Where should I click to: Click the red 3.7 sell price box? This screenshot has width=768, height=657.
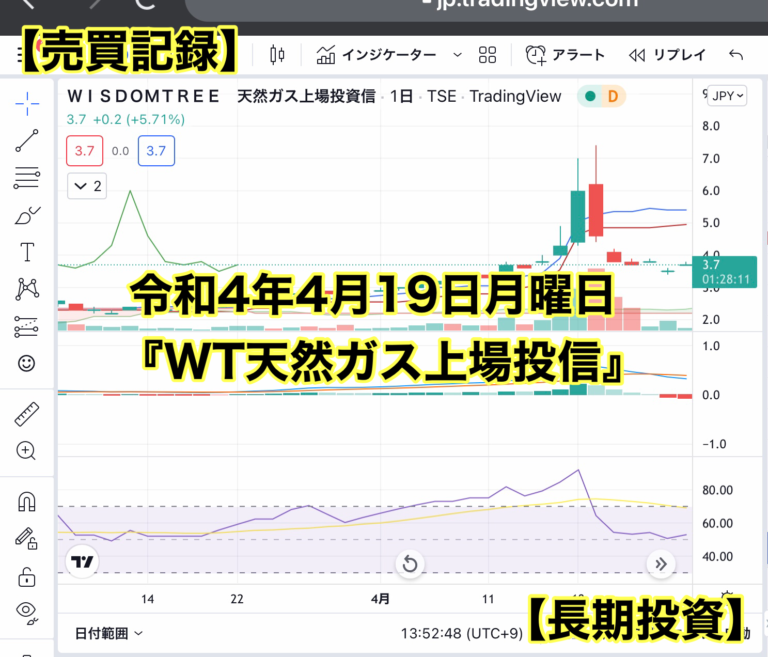84,151
